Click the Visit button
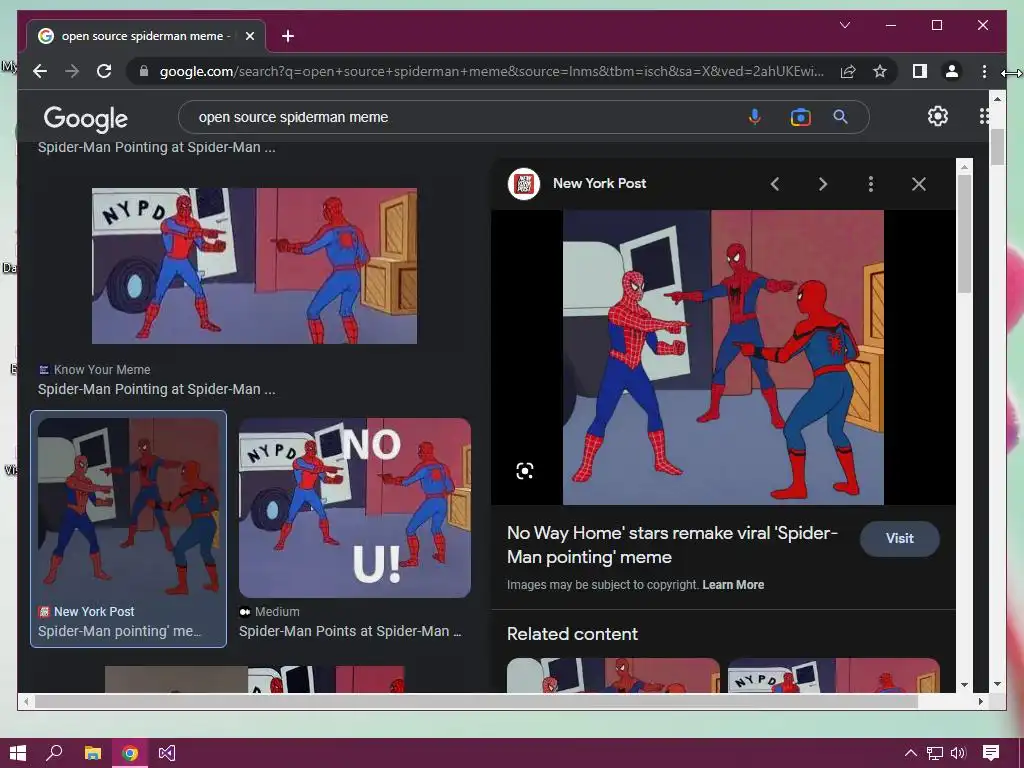 pyautogui.click(x=899, y=539)
